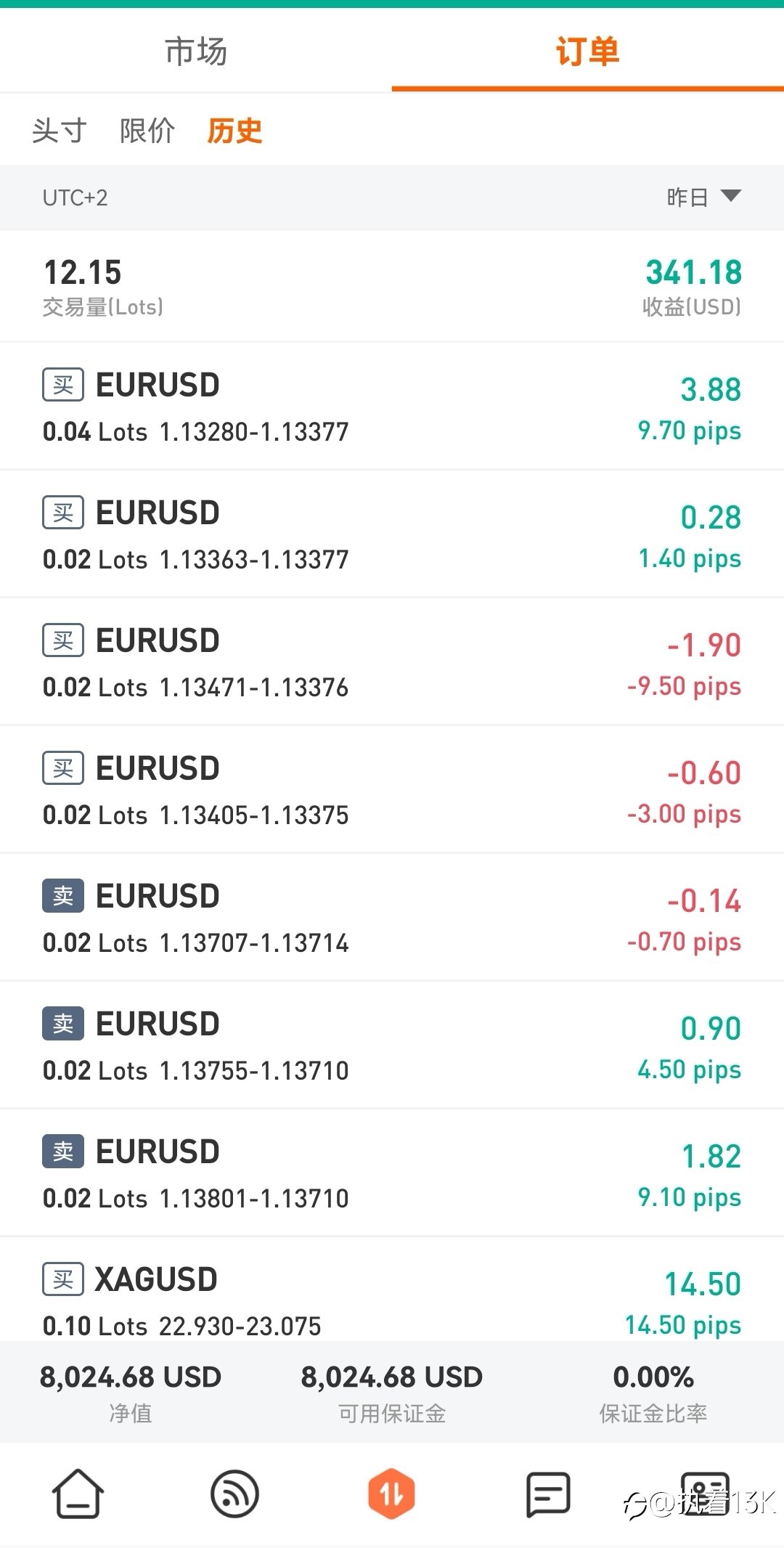View the 341.18 USD profit summary
The height and width of the screenshot is (1548, 784).
click(x=693, y=287)
